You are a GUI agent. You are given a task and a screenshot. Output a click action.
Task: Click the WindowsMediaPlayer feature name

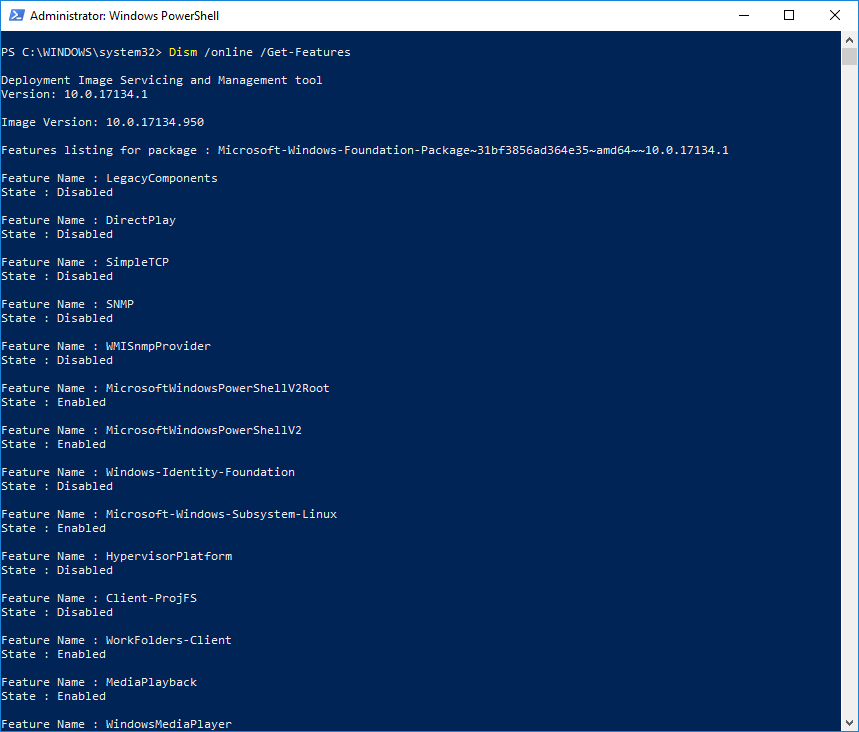click(x=168, y=724)
